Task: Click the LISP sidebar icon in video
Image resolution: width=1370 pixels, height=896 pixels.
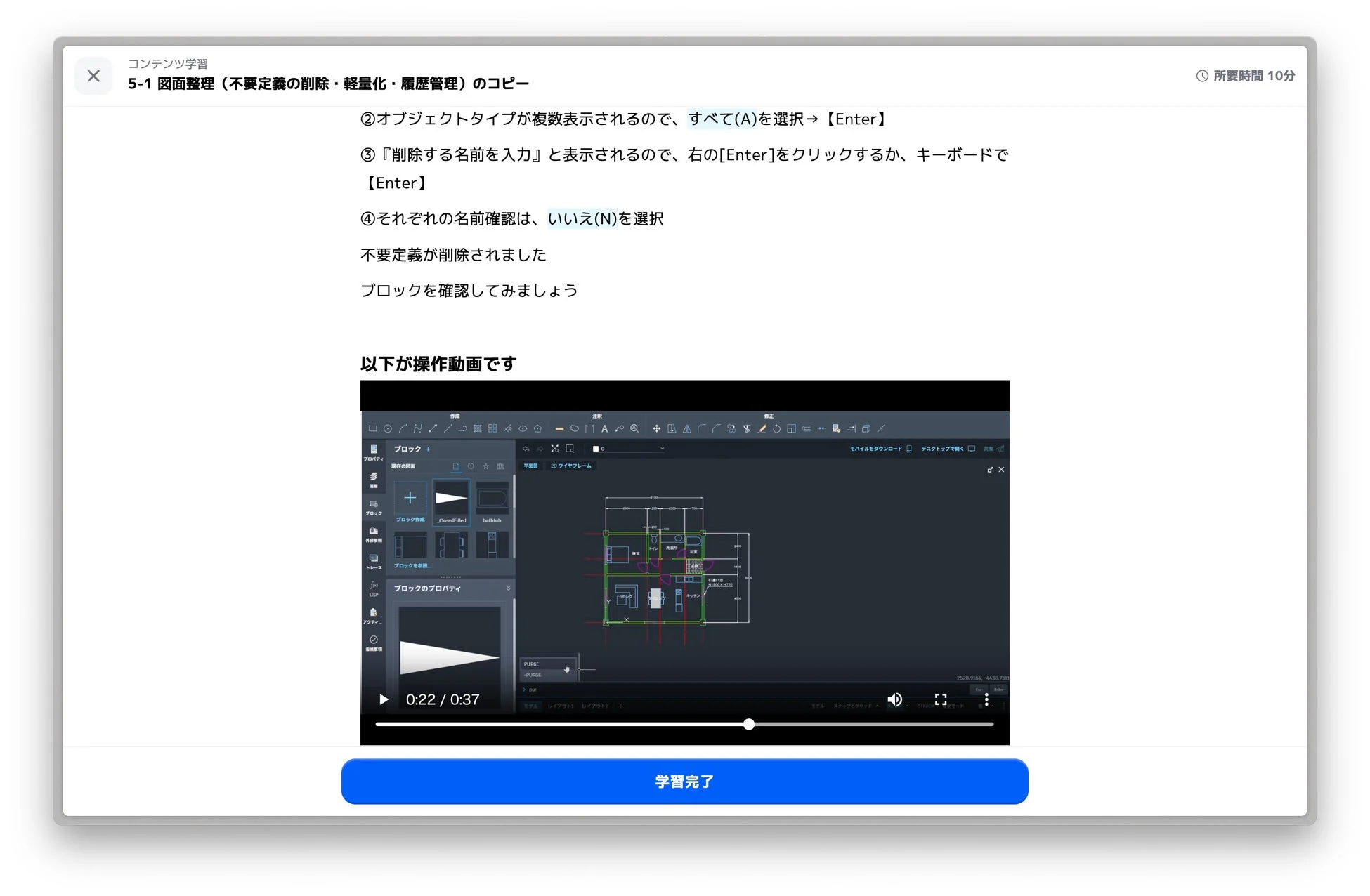Action: pyautogui.click(x=374, y=588)
